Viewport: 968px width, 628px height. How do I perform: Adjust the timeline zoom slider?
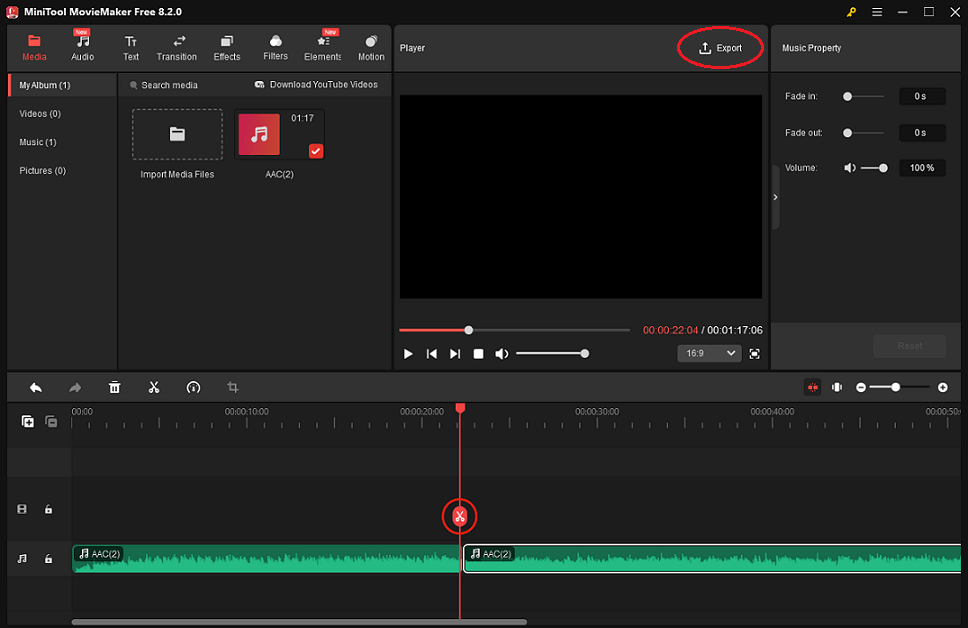[899, 388]
